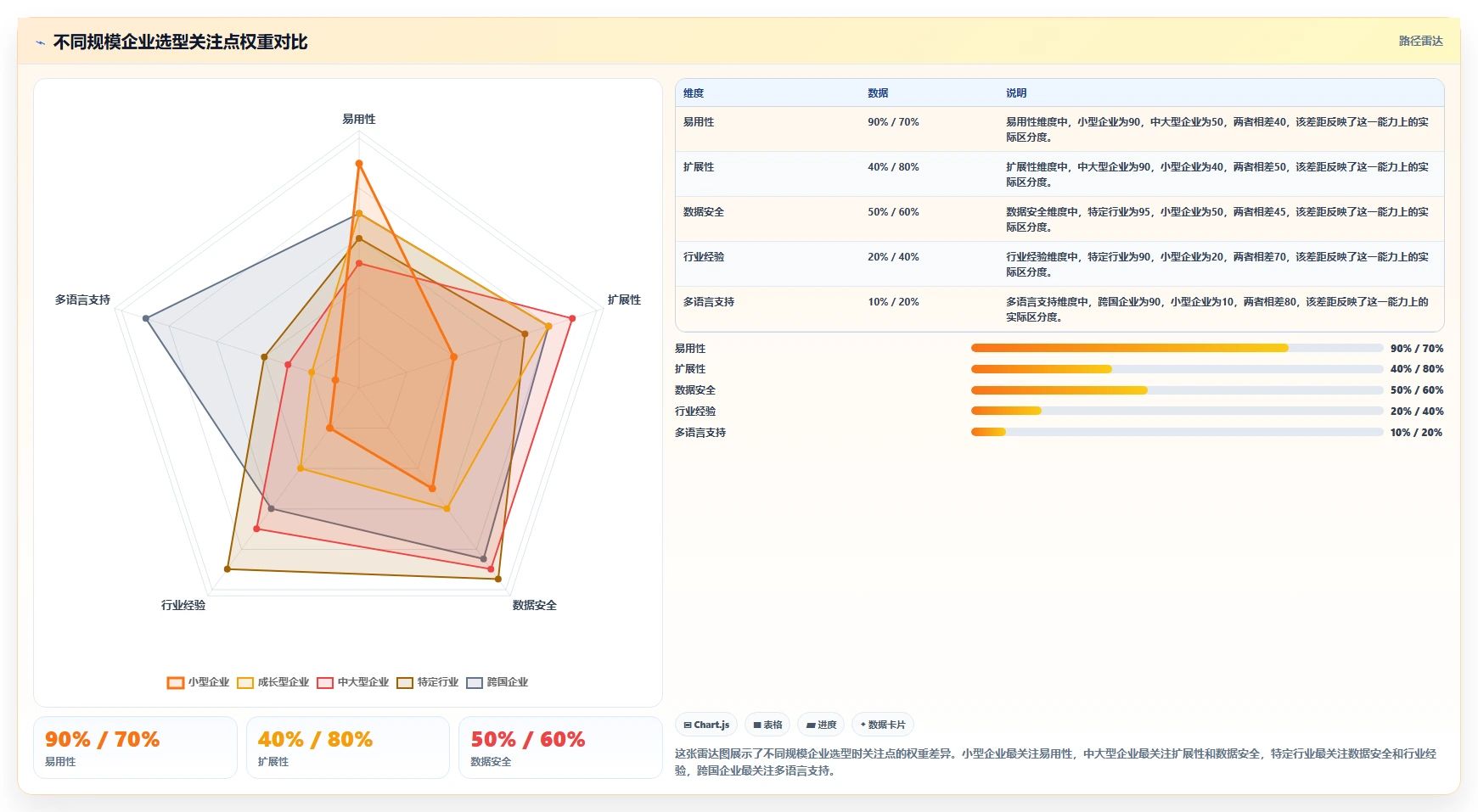Toggle the 成长型企业 legend swatch
The height and width of the screenshot is (812, 1478).
tap(245, 682)
